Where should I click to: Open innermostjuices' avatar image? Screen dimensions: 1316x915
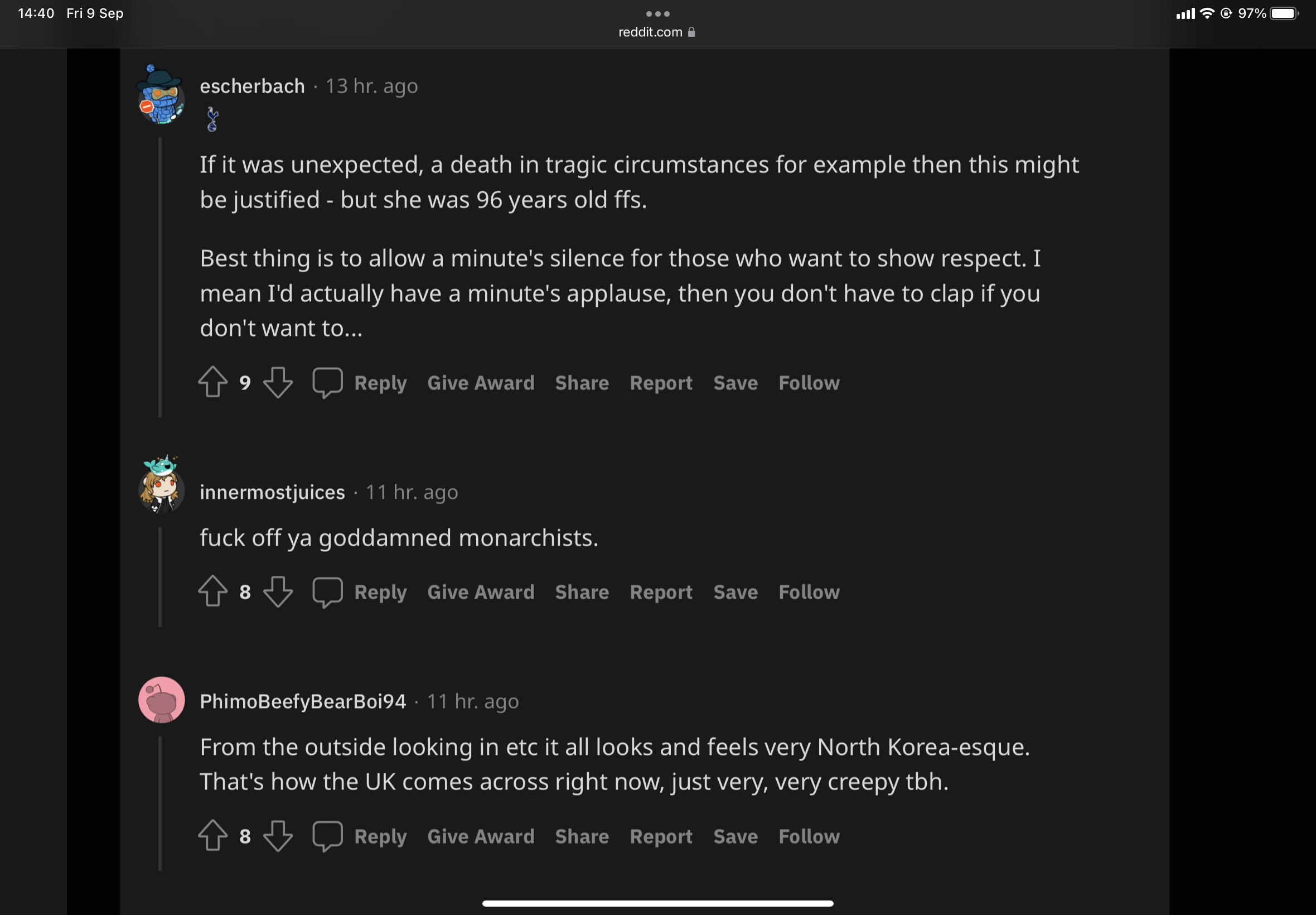pyautogui.click(x=161, y=486)
